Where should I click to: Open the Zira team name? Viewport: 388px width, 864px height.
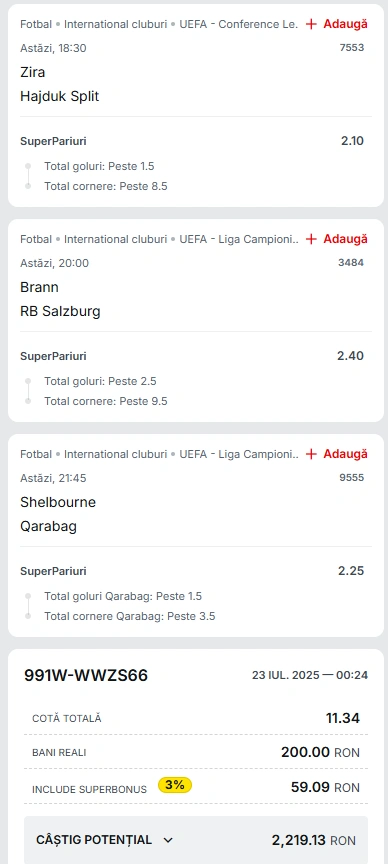[33, 72]
